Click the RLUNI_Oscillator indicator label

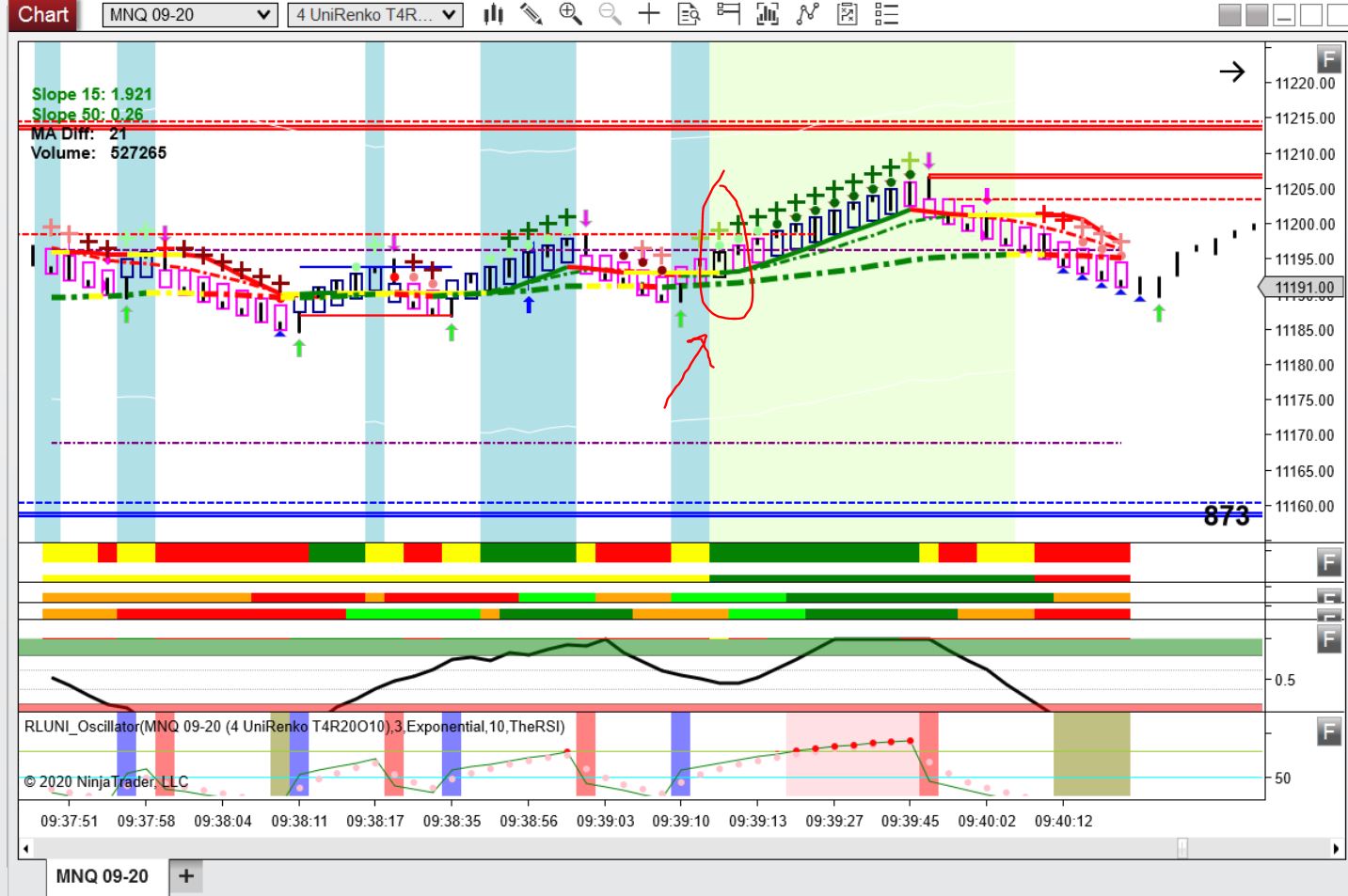[294, 727]
